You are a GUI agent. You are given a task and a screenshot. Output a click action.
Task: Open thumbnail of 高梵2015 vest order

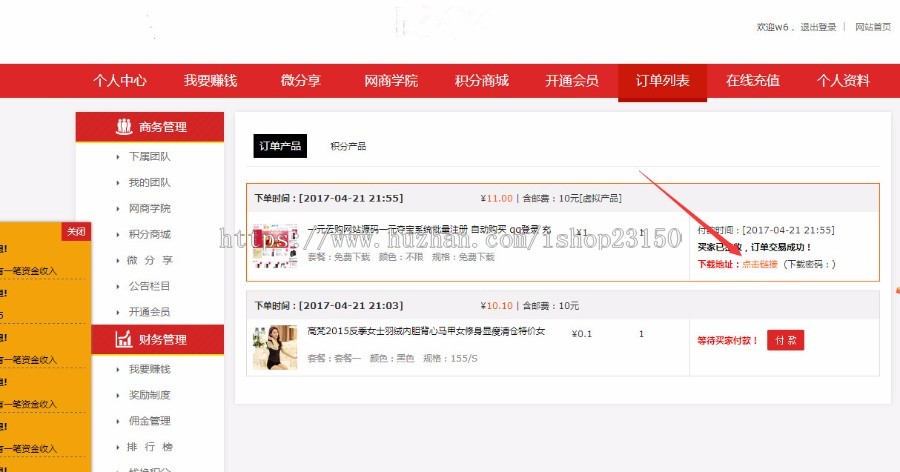pyautogui.click(x=275, y=347)
